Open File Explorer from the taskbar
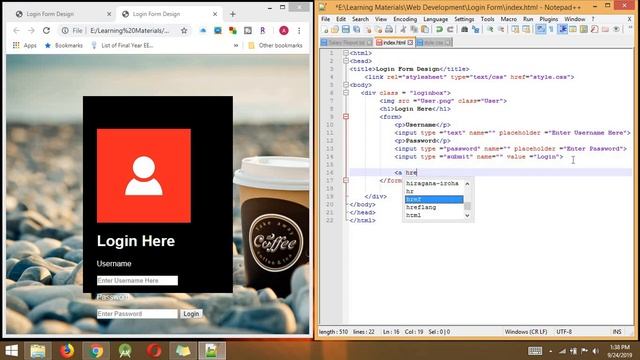 point(38,351)
